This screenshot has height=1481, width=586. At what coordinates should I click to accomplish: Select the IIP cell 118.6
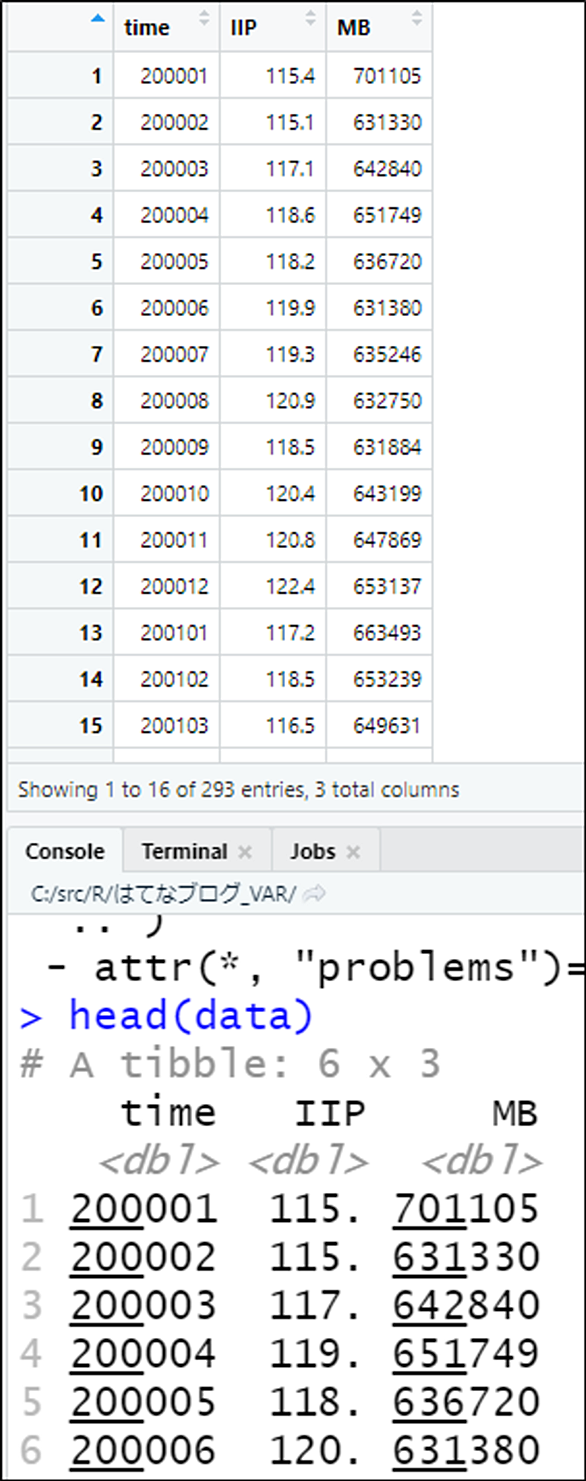click(291, 215)
